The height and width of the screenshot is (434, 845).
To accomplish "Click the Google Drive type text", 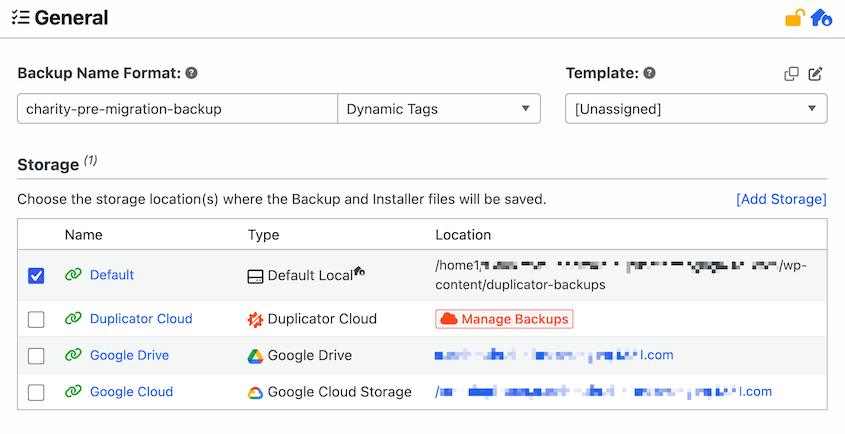I will 310,355.
